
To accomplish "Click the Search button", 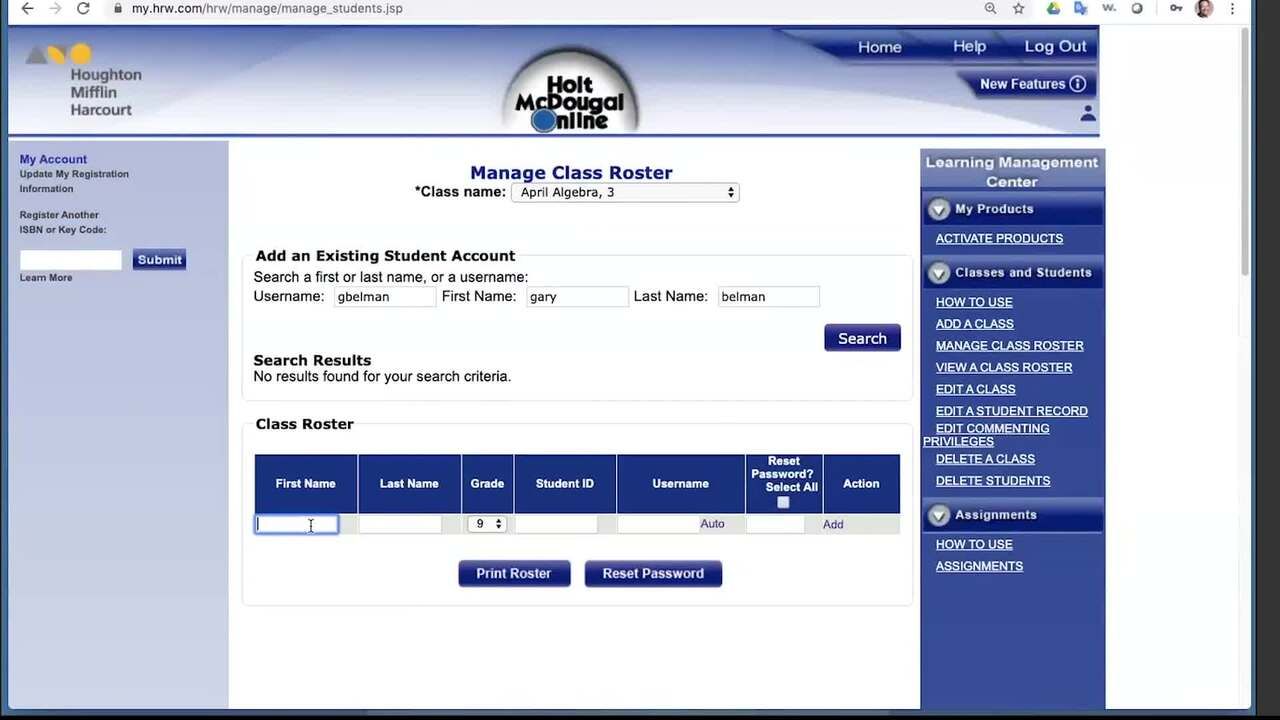I will (861, 338).
